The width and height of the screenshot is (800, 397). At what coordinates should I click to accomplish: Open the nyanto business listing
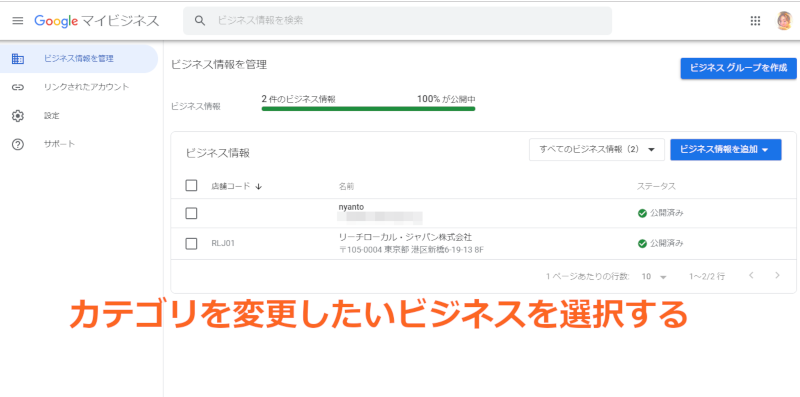point(351,207)
